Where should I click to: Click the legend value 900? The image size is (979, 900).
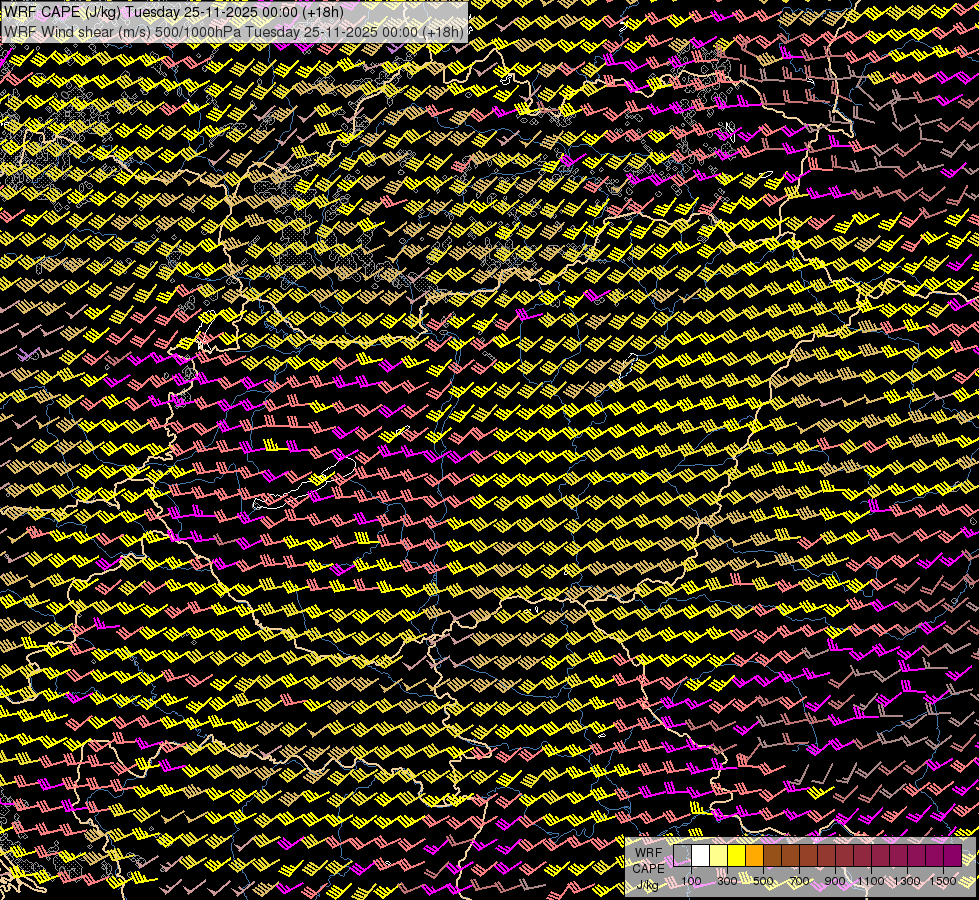[835, 881]
